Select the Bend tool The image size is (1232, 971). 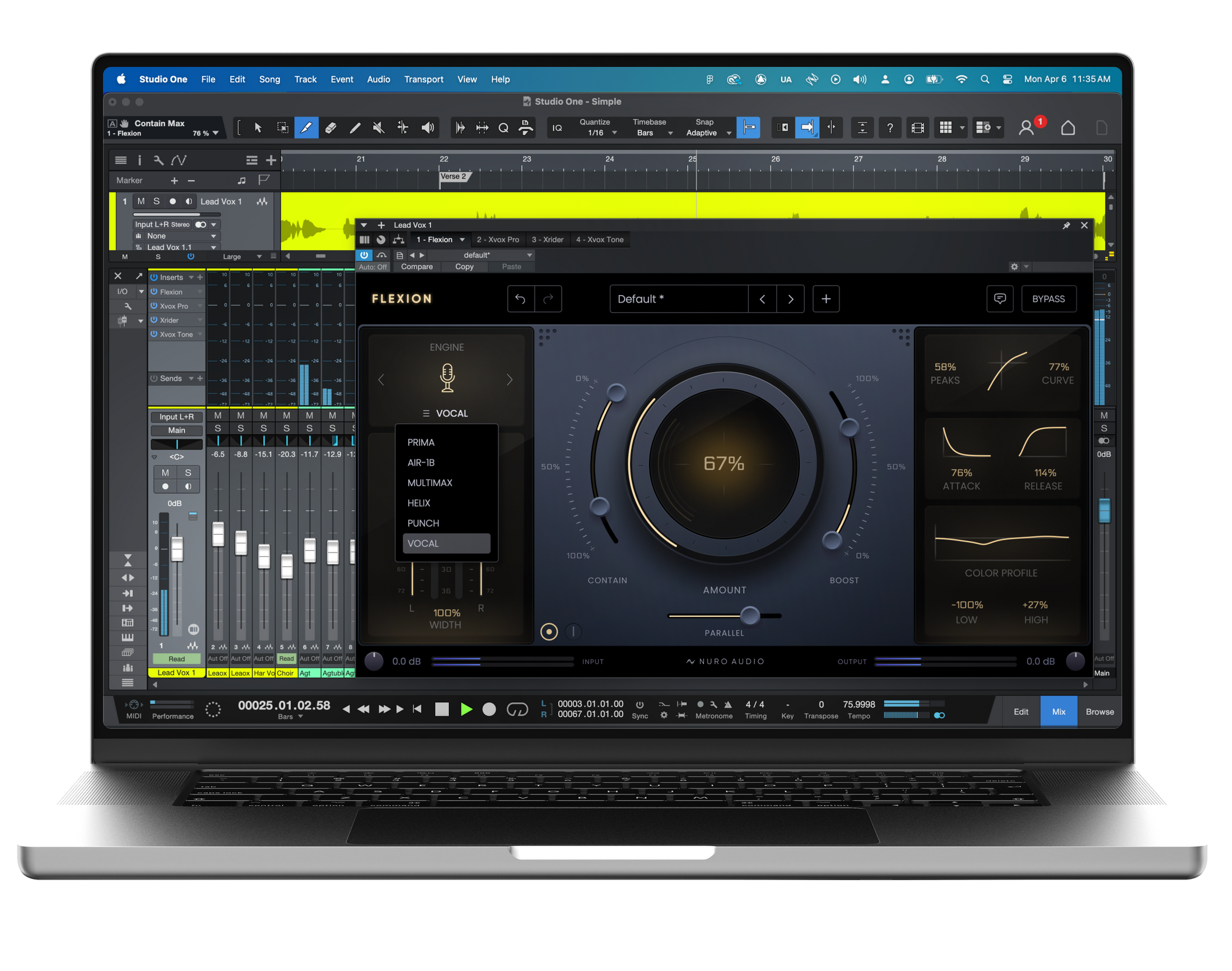click(x=403, y=127)
